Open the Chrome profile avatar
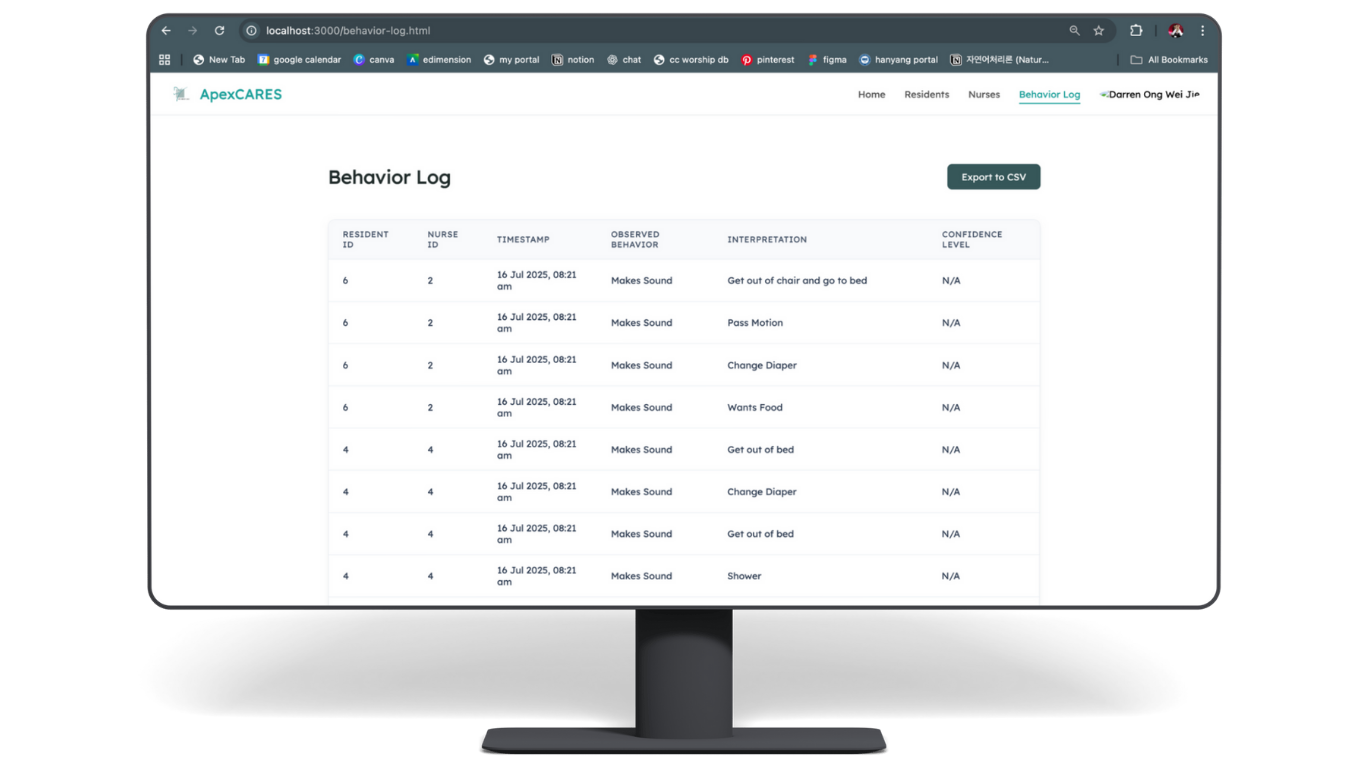The image size is (1366, 768). tap(1176, 31)
